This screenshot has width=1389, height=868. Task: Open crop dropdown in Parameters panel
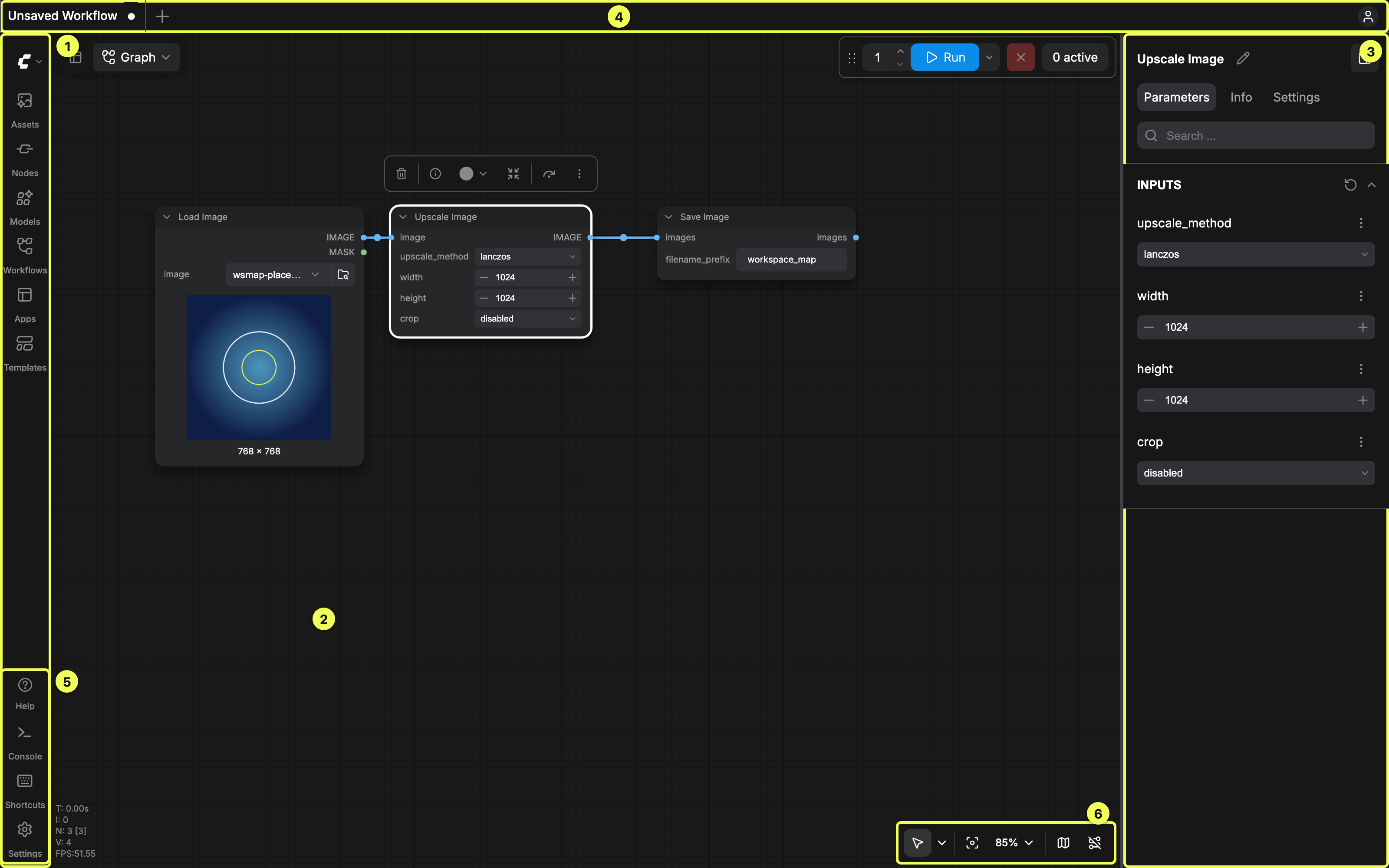coord(1255,473)
